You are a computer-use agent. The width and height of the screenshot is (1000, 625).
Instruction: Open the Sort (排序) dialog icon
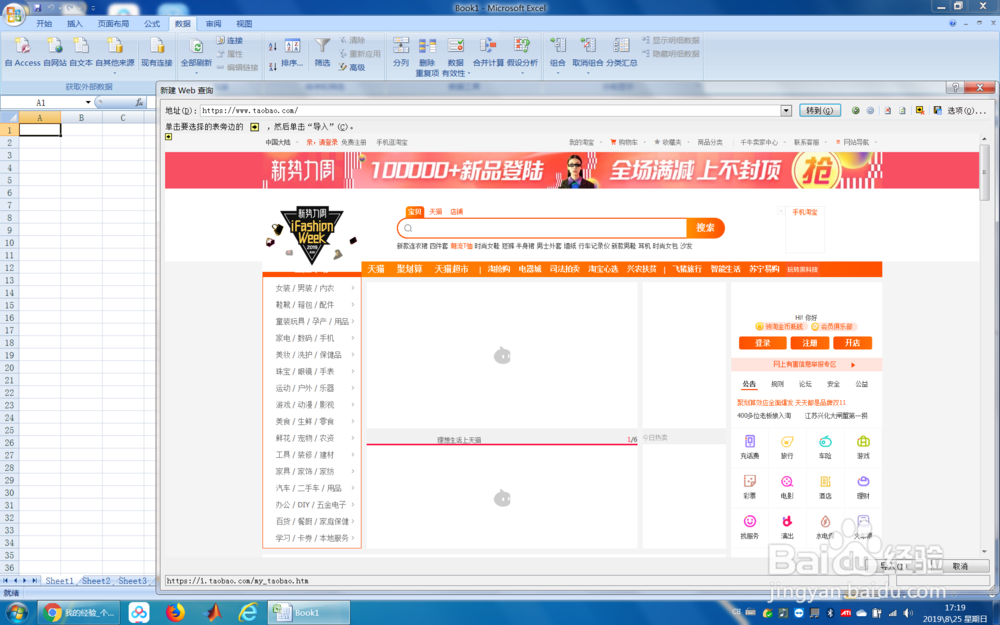(292, 46)
